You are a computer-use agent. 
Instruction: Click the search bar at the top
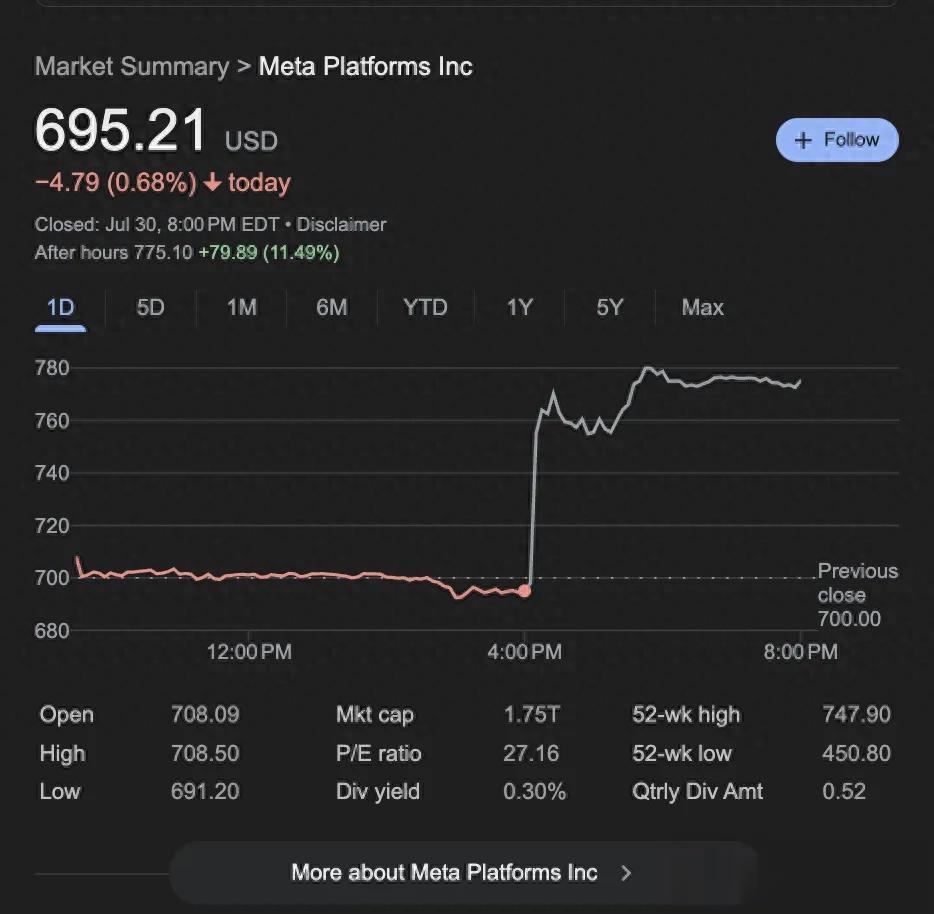coord(467,5)
